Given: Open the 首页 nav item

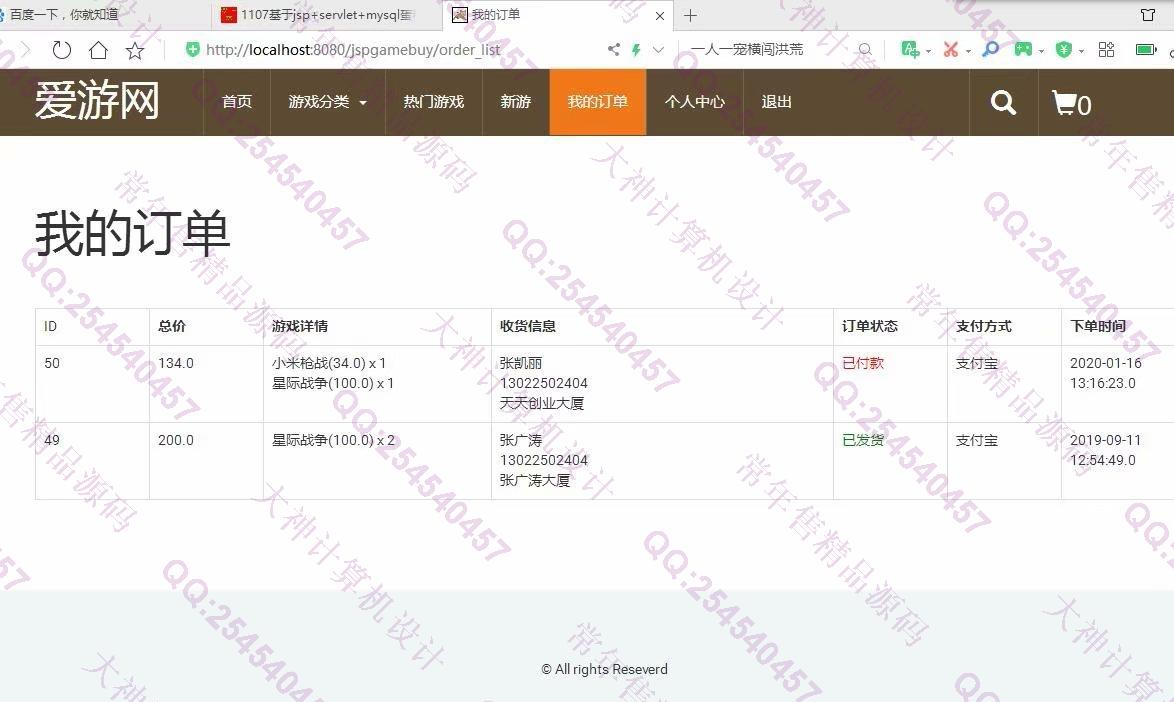Looking at the screenshot, I should point(237,102).
